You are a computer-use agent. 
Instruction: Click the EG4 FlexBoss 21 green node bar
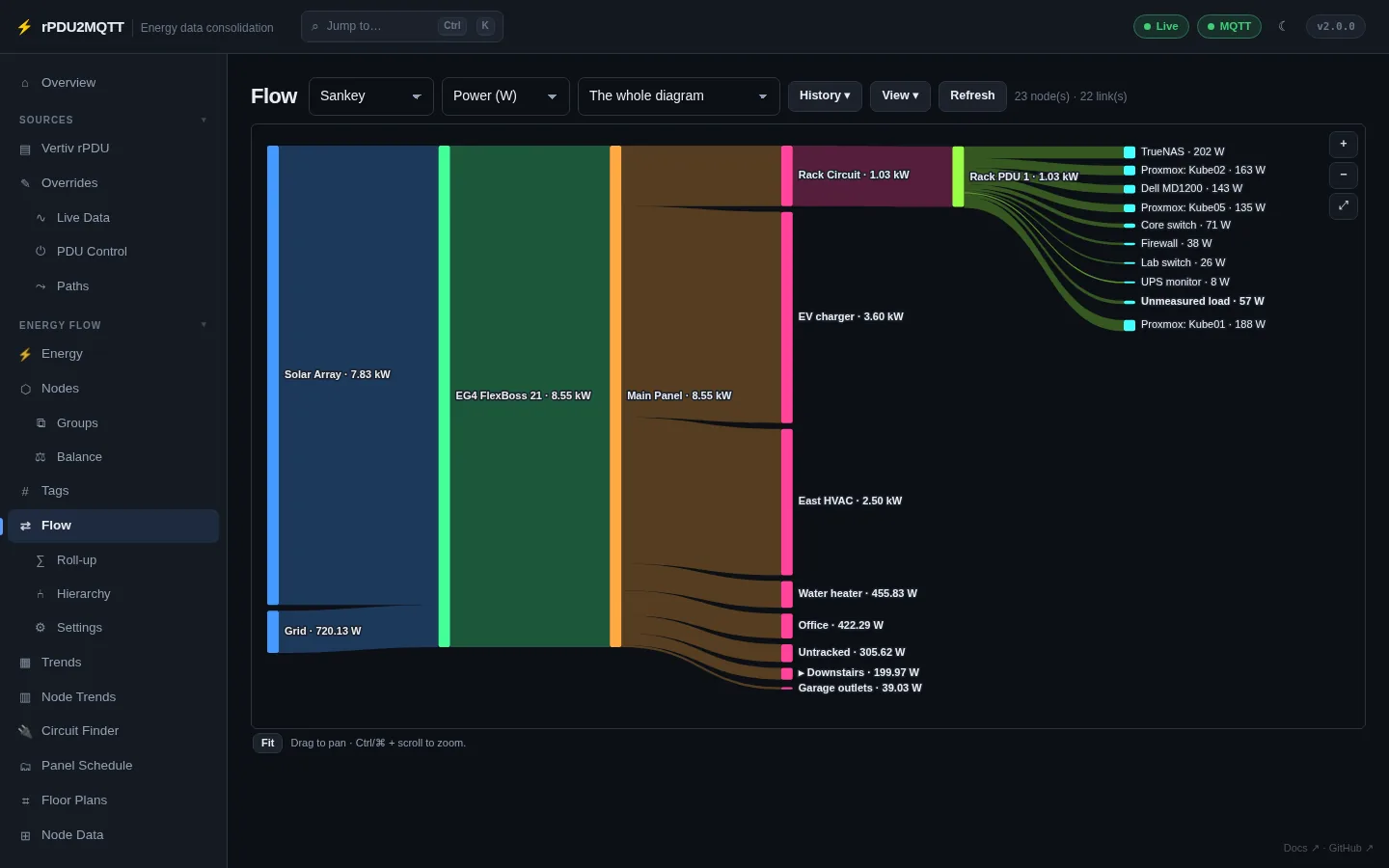444,396
